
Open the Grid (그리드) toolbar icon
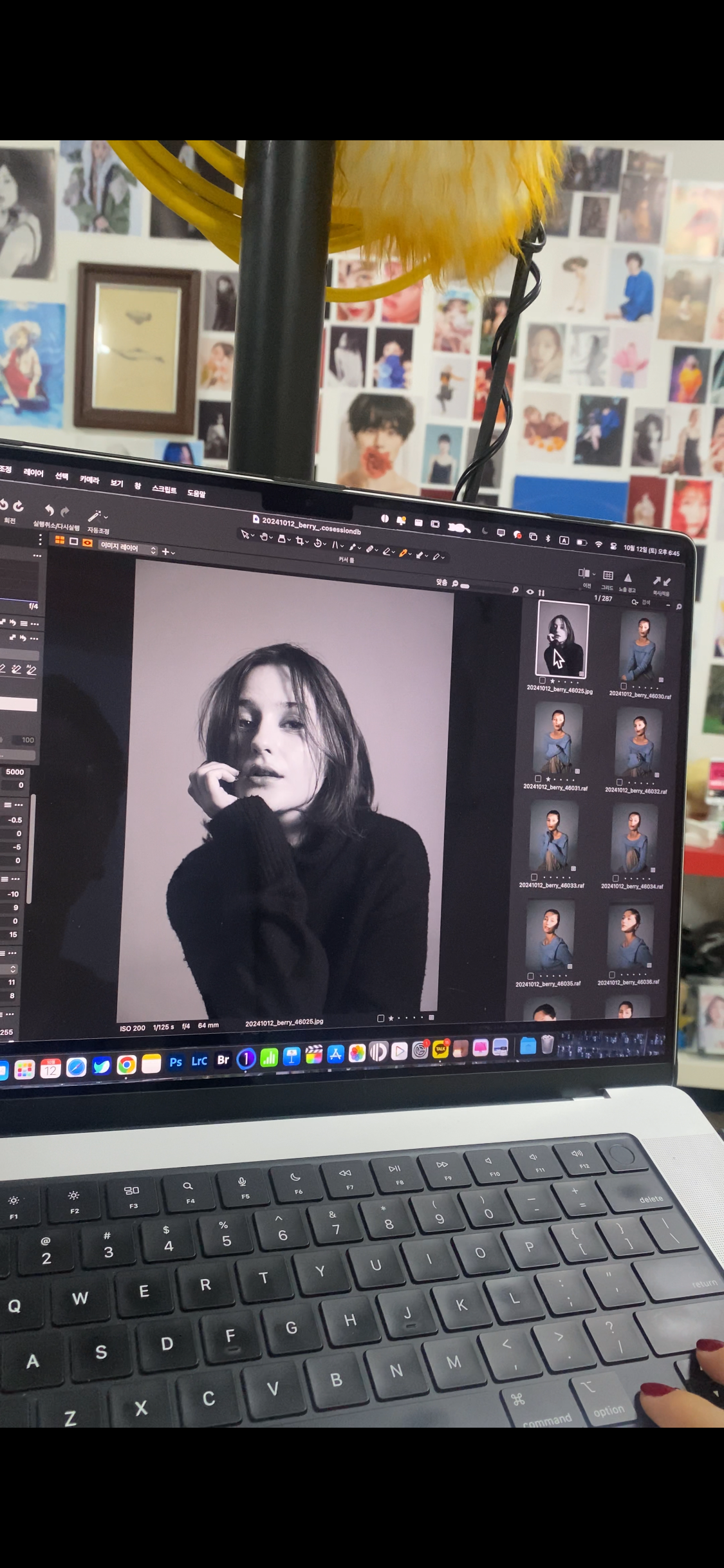[608, 575]
